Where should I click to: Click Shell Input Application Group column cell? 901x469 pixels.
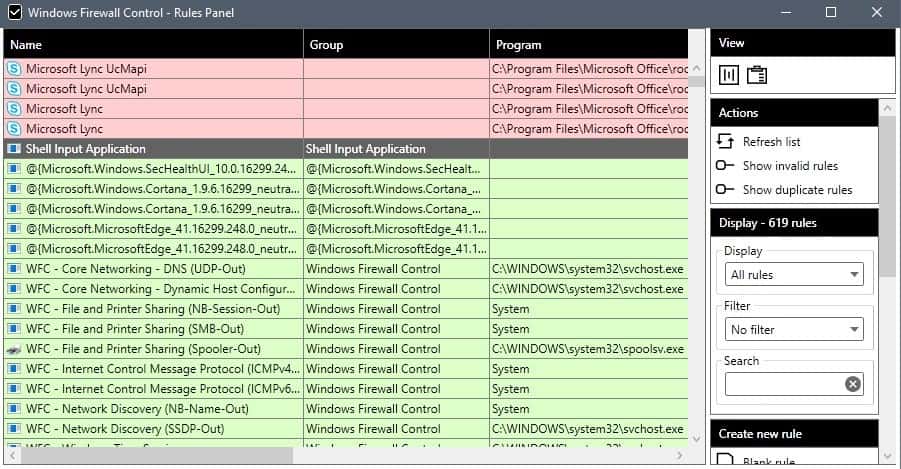pos(396,148)
